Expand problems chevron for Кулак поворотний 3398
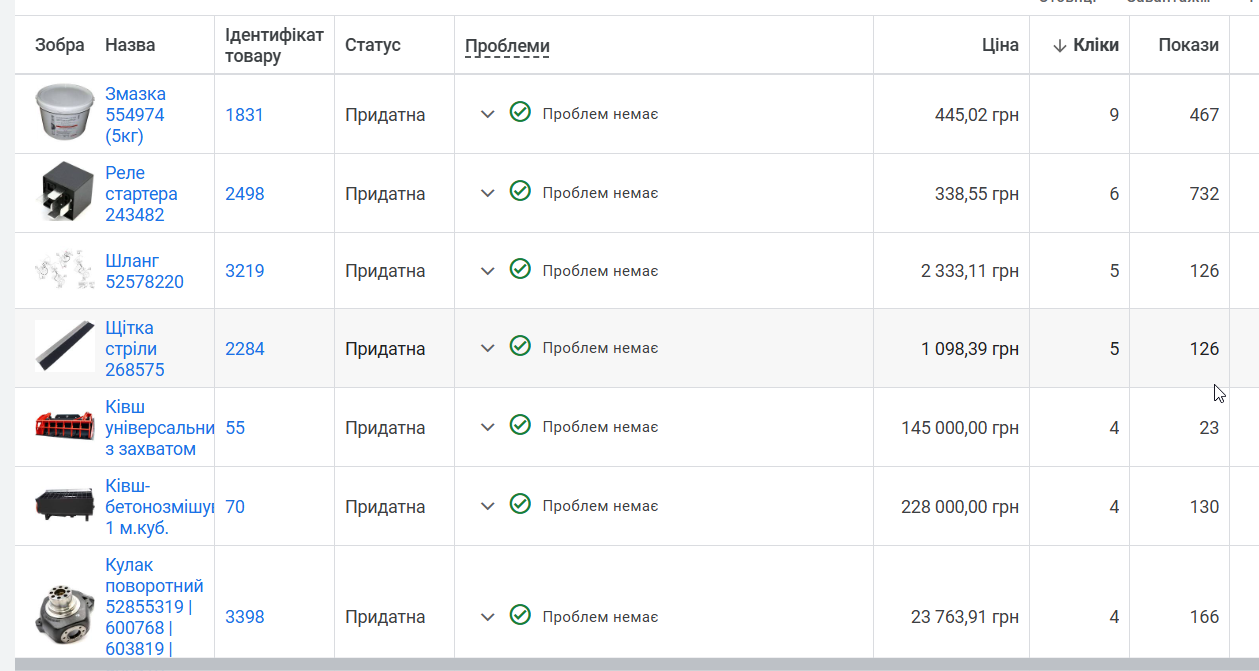 [488, 616]
